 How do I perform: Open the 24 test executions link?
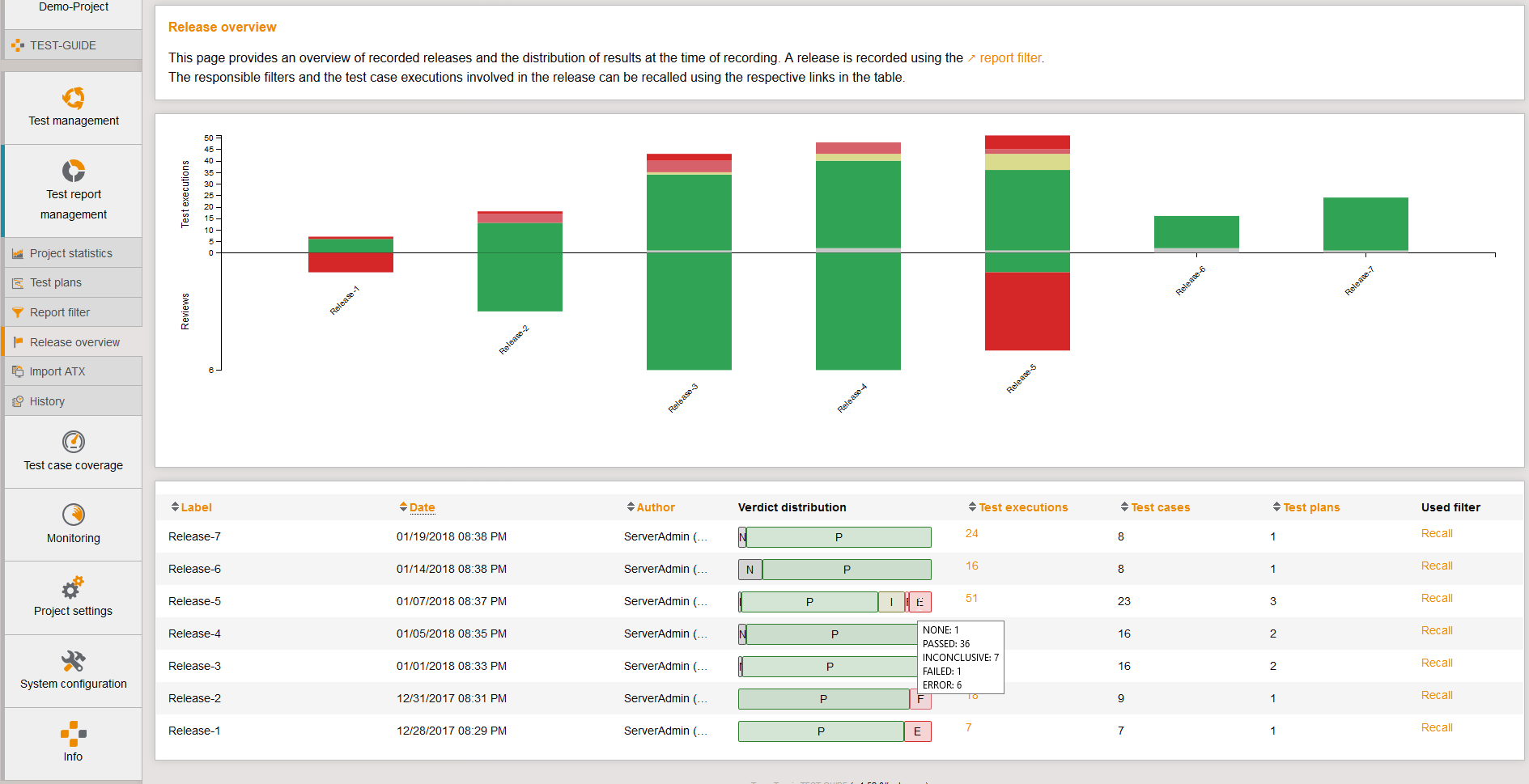coord(971,534)
